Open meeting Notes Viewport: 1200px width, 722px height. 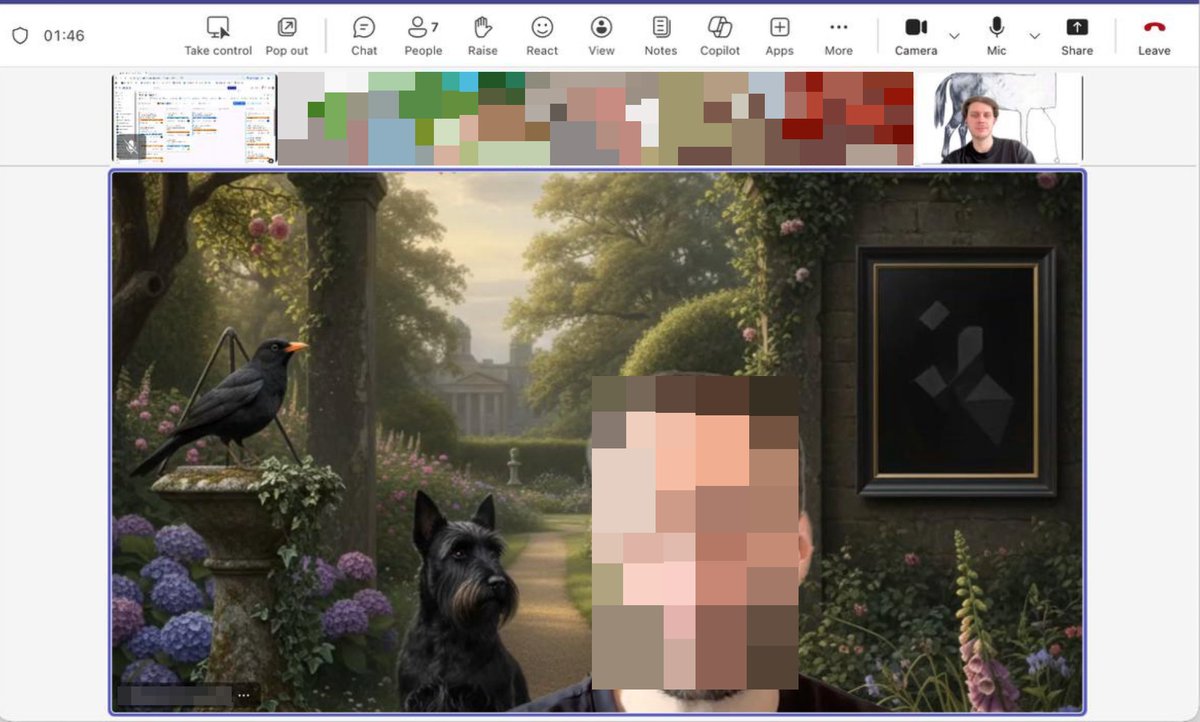(660, 36)
